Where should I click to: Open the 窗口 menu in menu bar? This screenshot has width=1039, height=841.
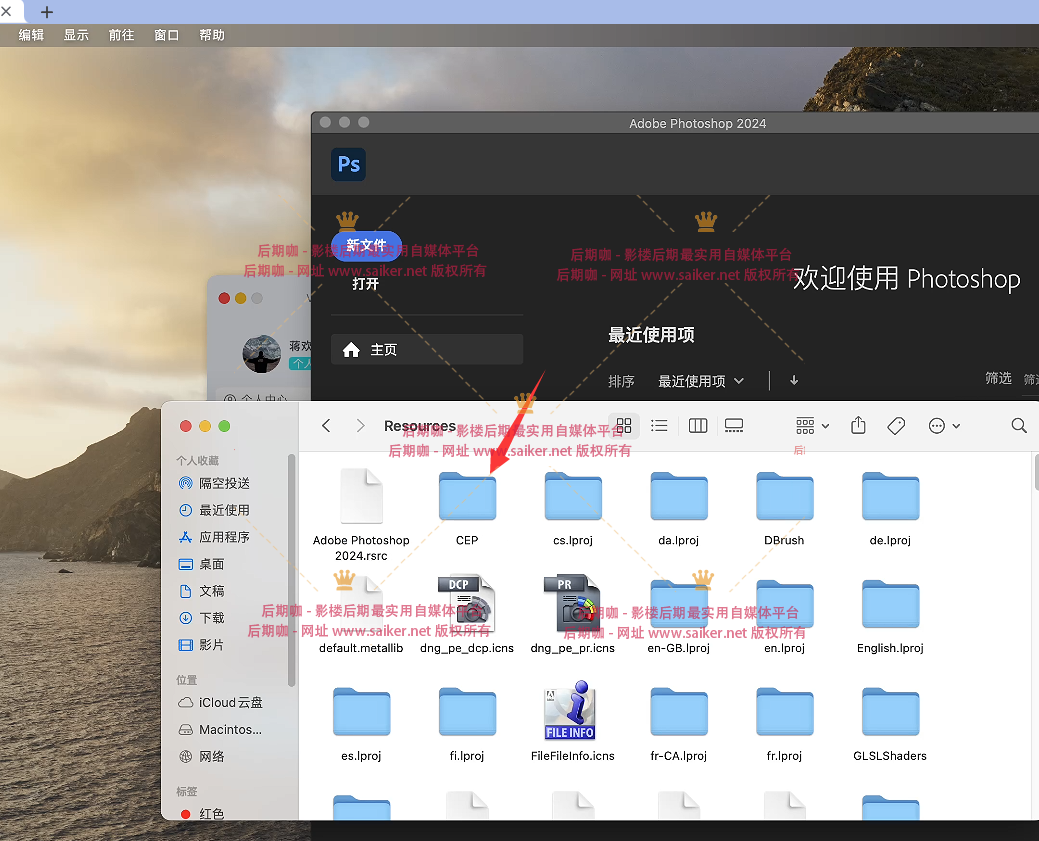coord(166,35)
